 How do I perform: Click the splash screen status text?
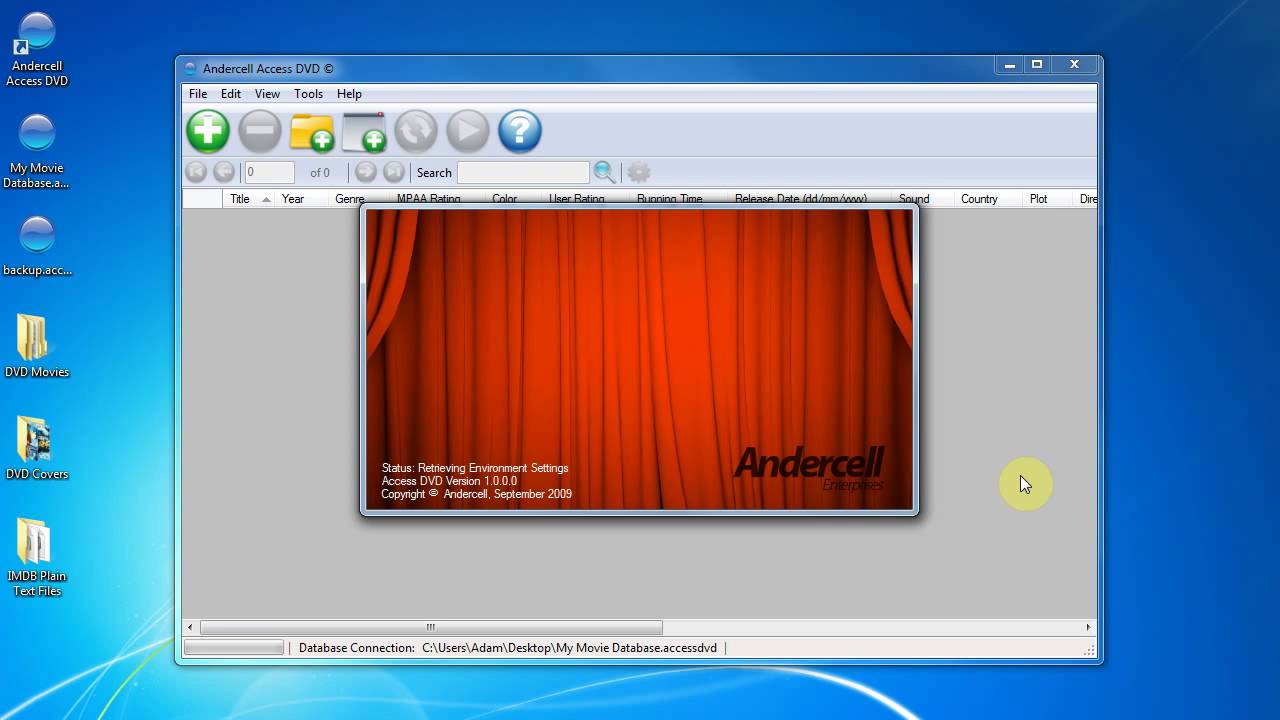(475, 468)
